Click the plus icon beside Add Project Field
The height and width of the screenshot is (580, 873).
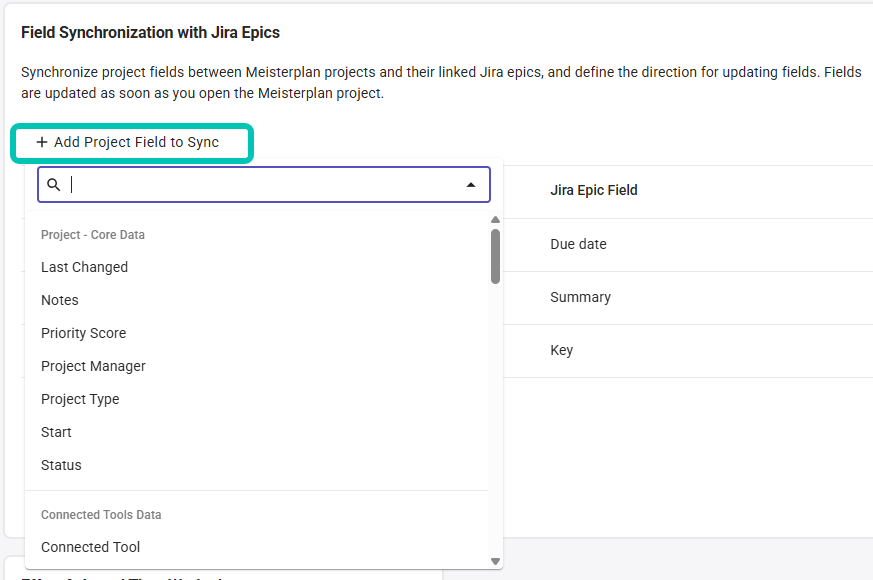[42, 142]
